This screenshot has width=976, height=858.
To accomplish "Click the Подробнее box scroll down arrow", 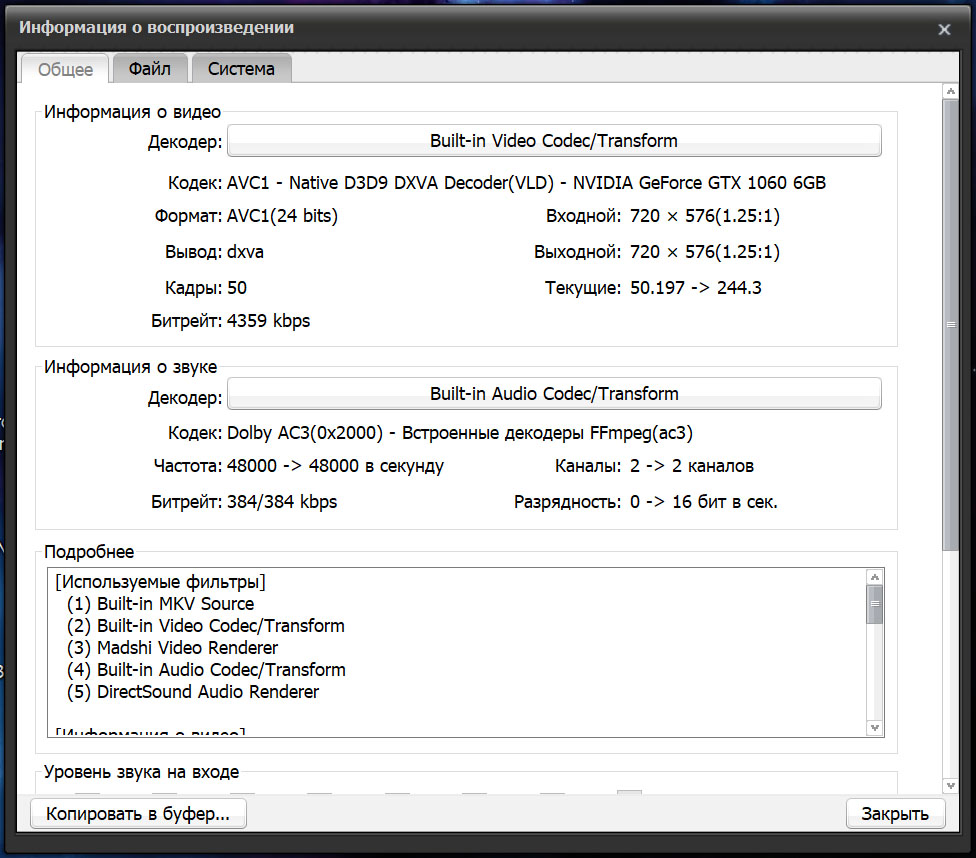I will point(875,728).
